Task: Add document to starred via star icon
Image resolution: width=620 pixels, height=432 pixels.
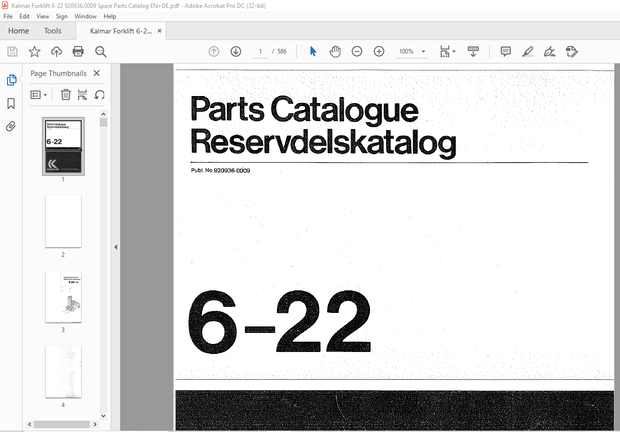Action: click(x=34, y=51)
